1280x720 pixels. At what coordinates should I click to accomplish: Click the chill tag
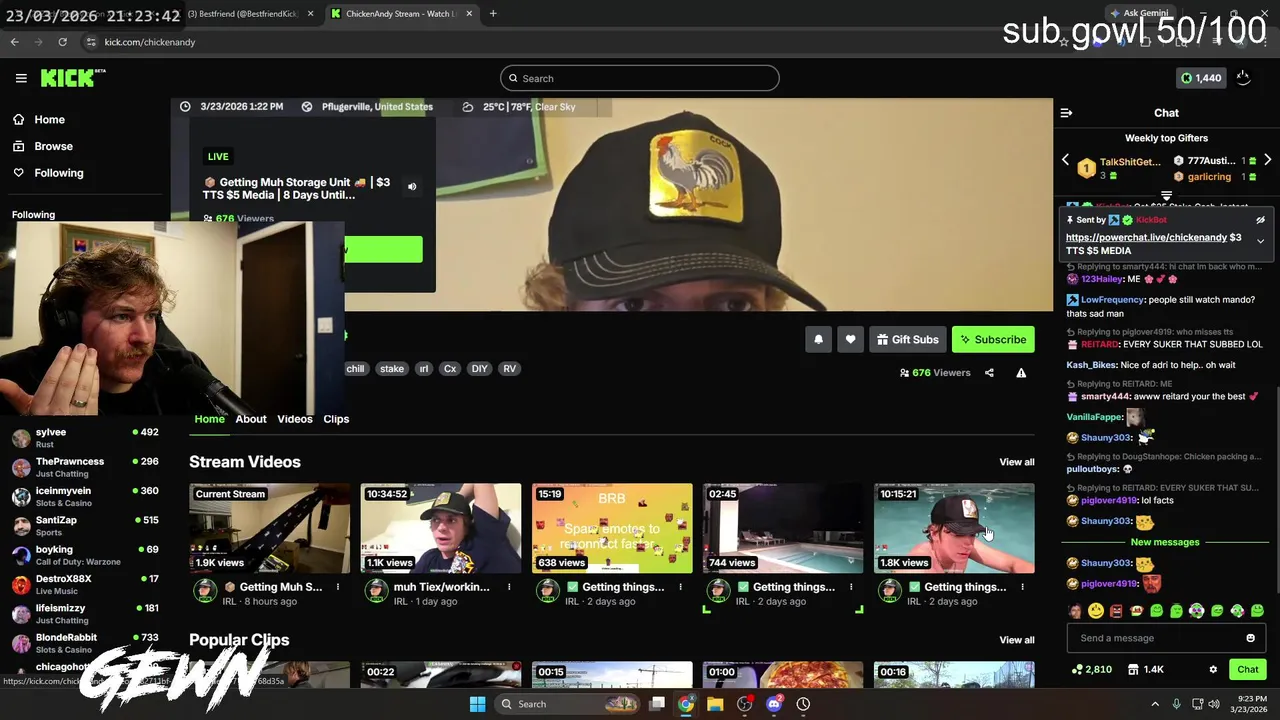(355, 369)
